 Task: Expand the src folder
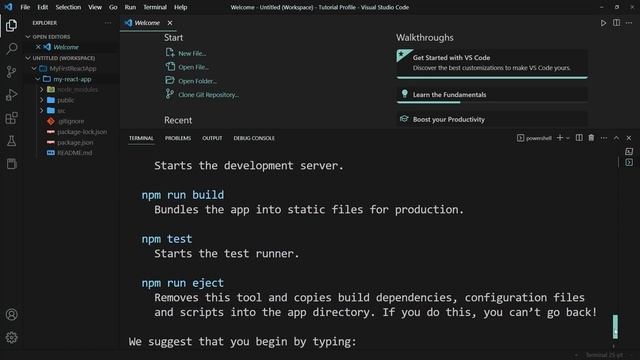(x=42, y=111)
